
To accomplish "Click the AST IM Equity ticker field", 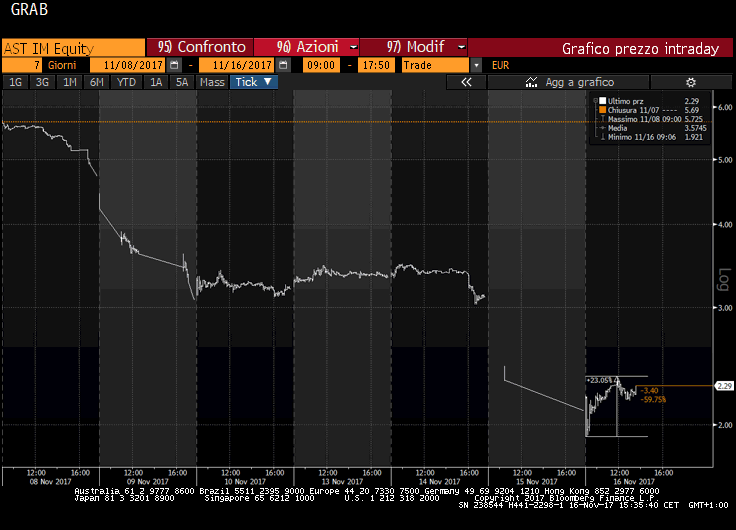I will 73,48.
